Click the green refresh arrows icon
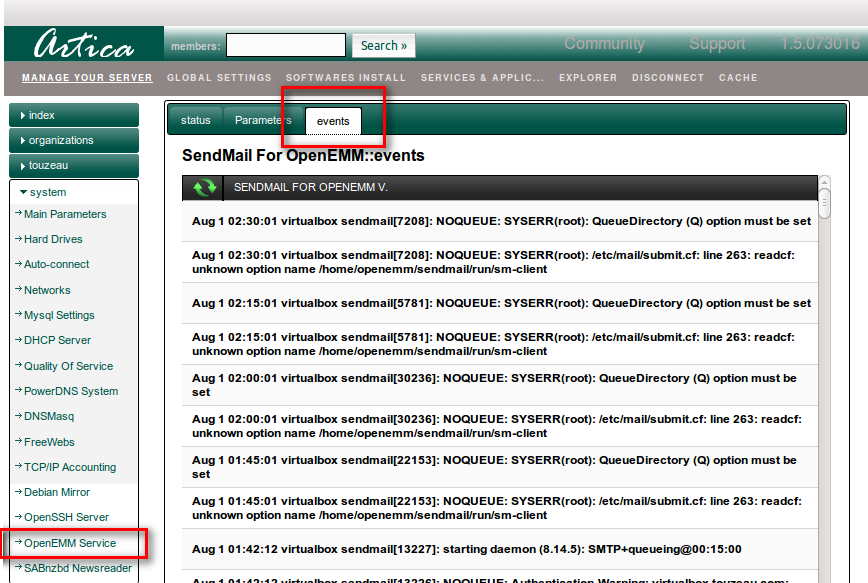Image resolution: width=868 pixels, height=583 pixels. click(x=204, y=188)
